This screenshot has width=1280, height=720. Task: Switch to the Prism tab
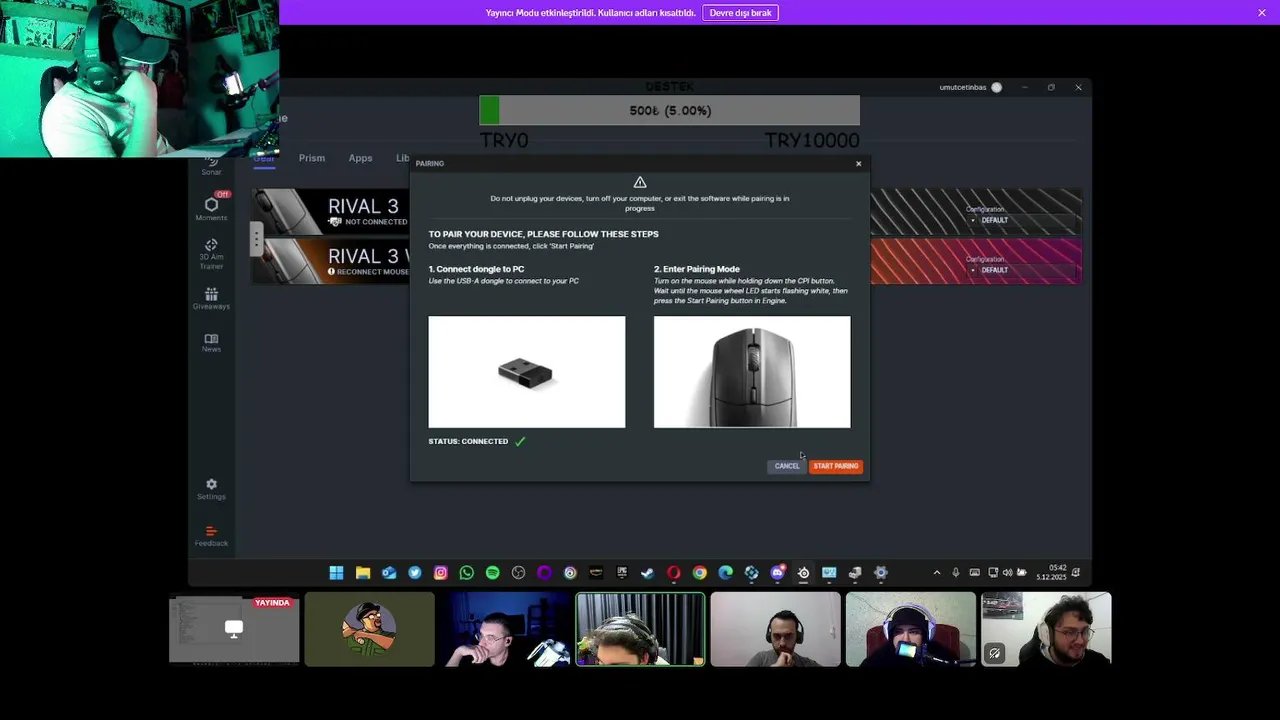click(312, 158)
